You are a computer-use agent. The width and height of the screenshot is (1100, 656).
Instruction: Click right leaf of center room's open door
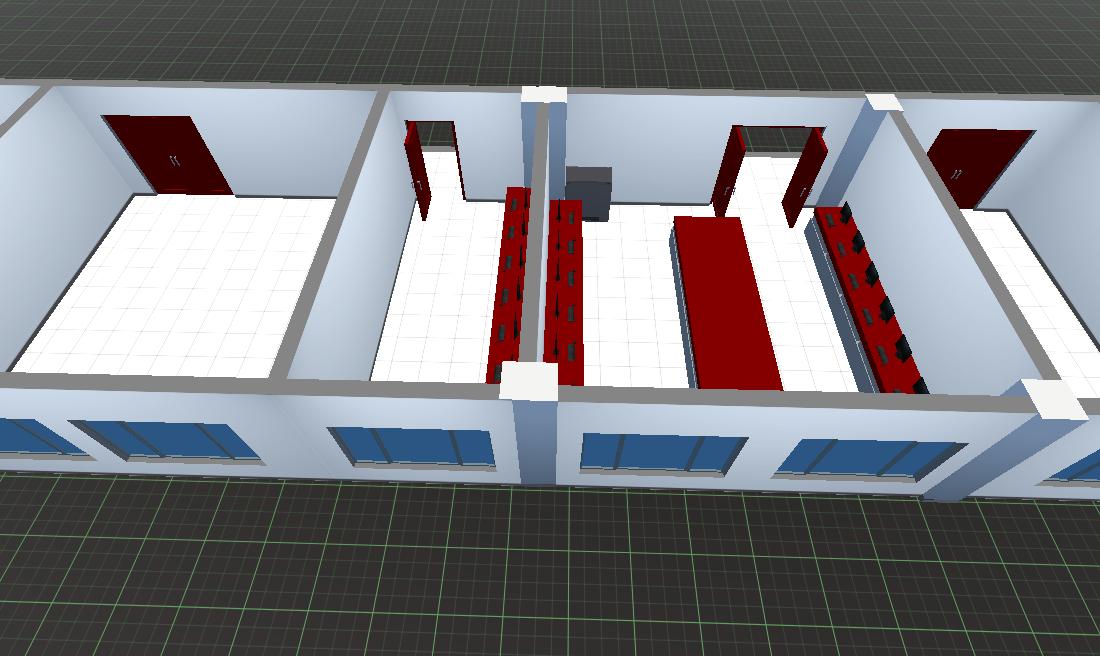pyautogui.click(x=806, y=175)
